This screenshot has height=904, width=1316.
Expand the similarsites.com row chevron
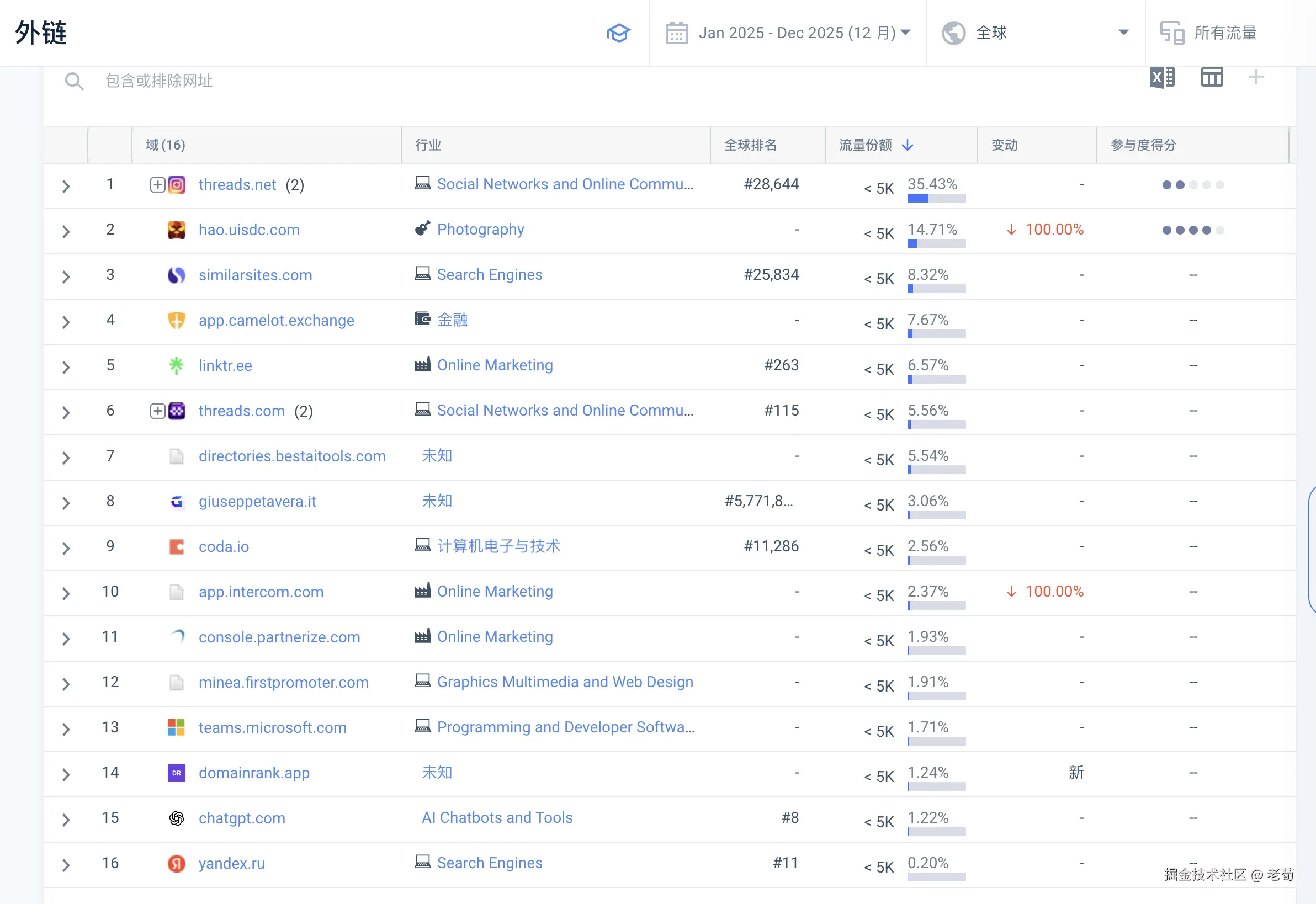pyautogui.click(x=66, y=276)
